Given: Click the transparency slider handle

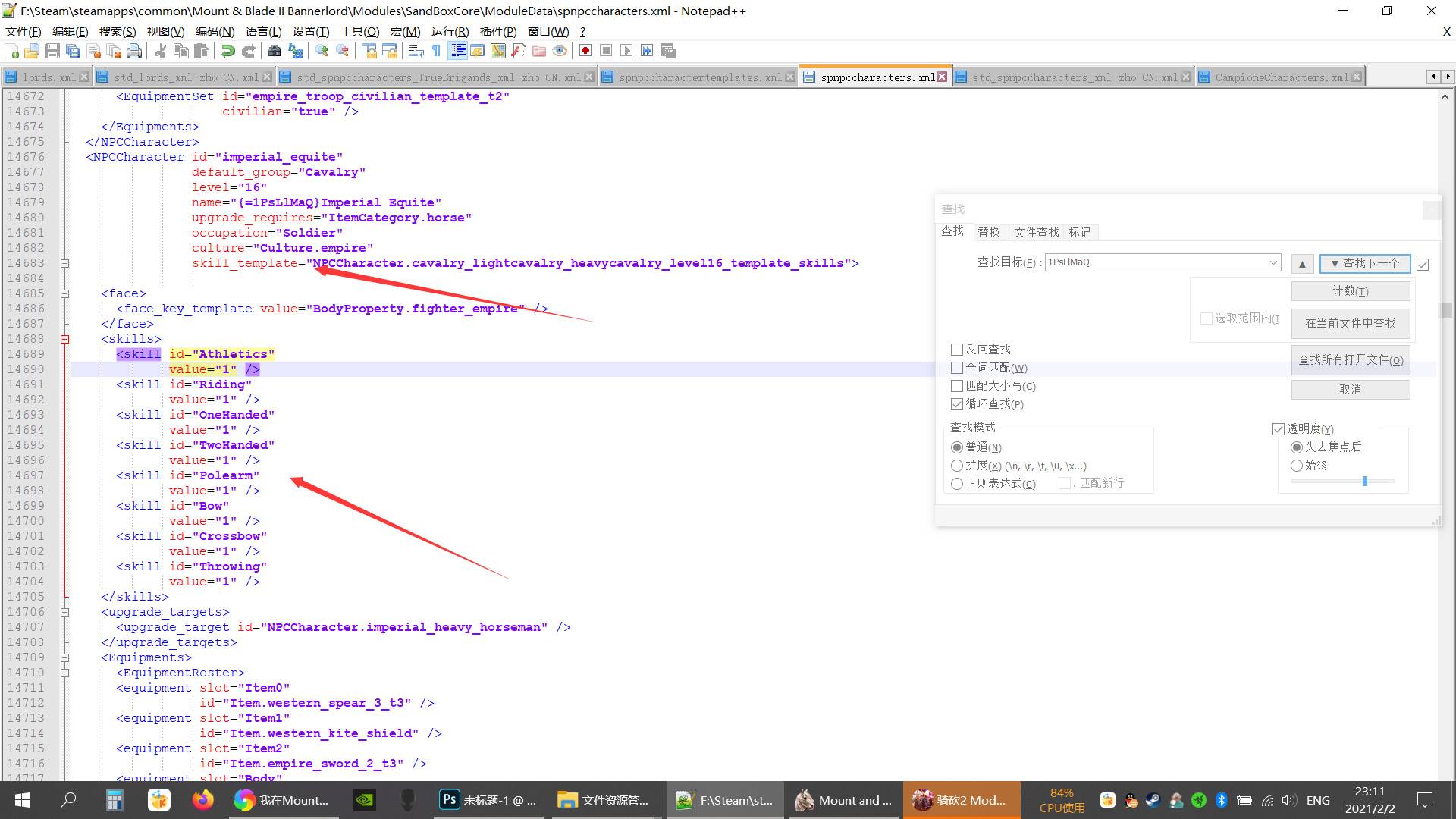Looking at the screenshot, I should coord(1365,481).
